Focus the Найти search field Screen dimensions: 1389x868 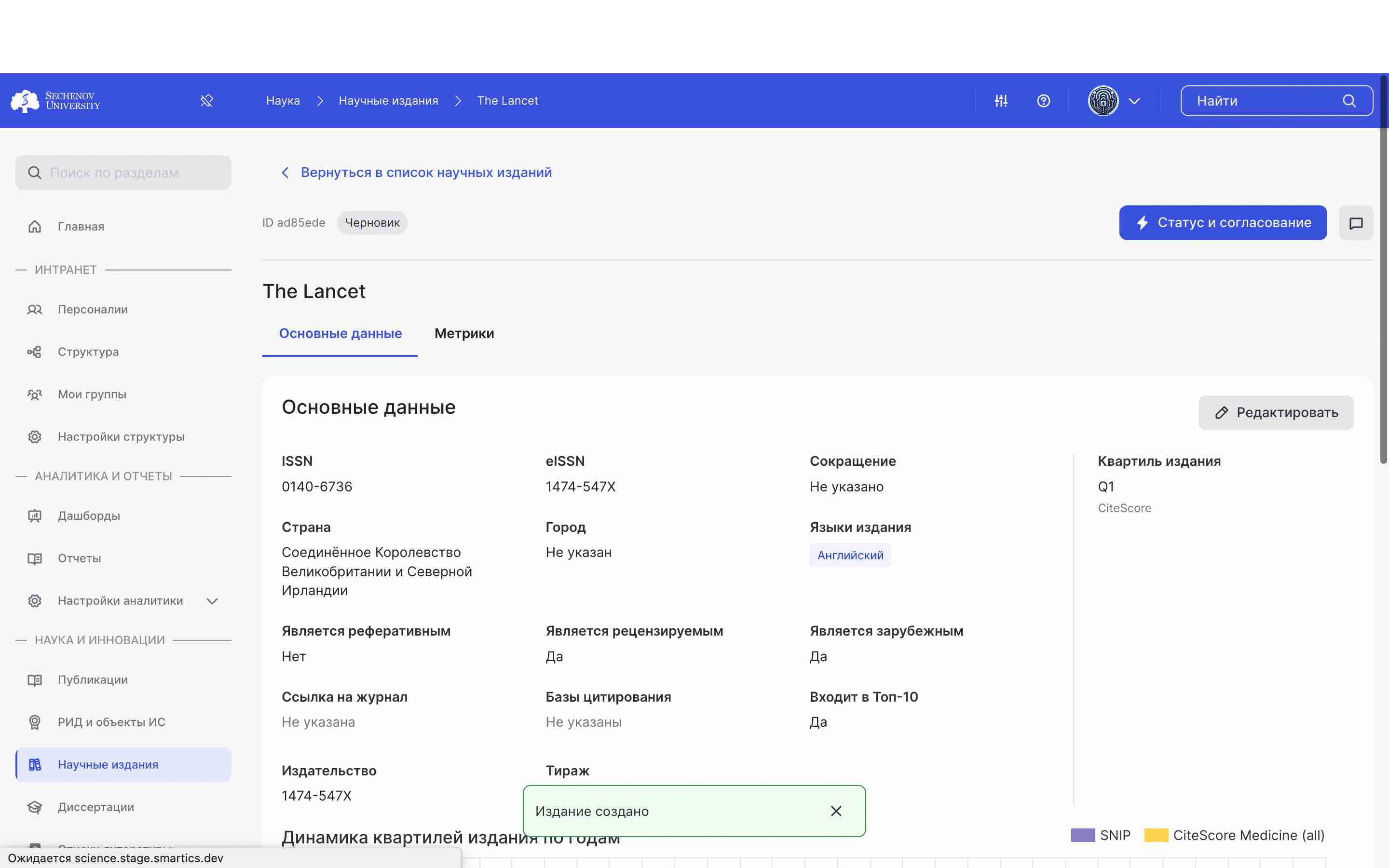(x=1277, y=101)
